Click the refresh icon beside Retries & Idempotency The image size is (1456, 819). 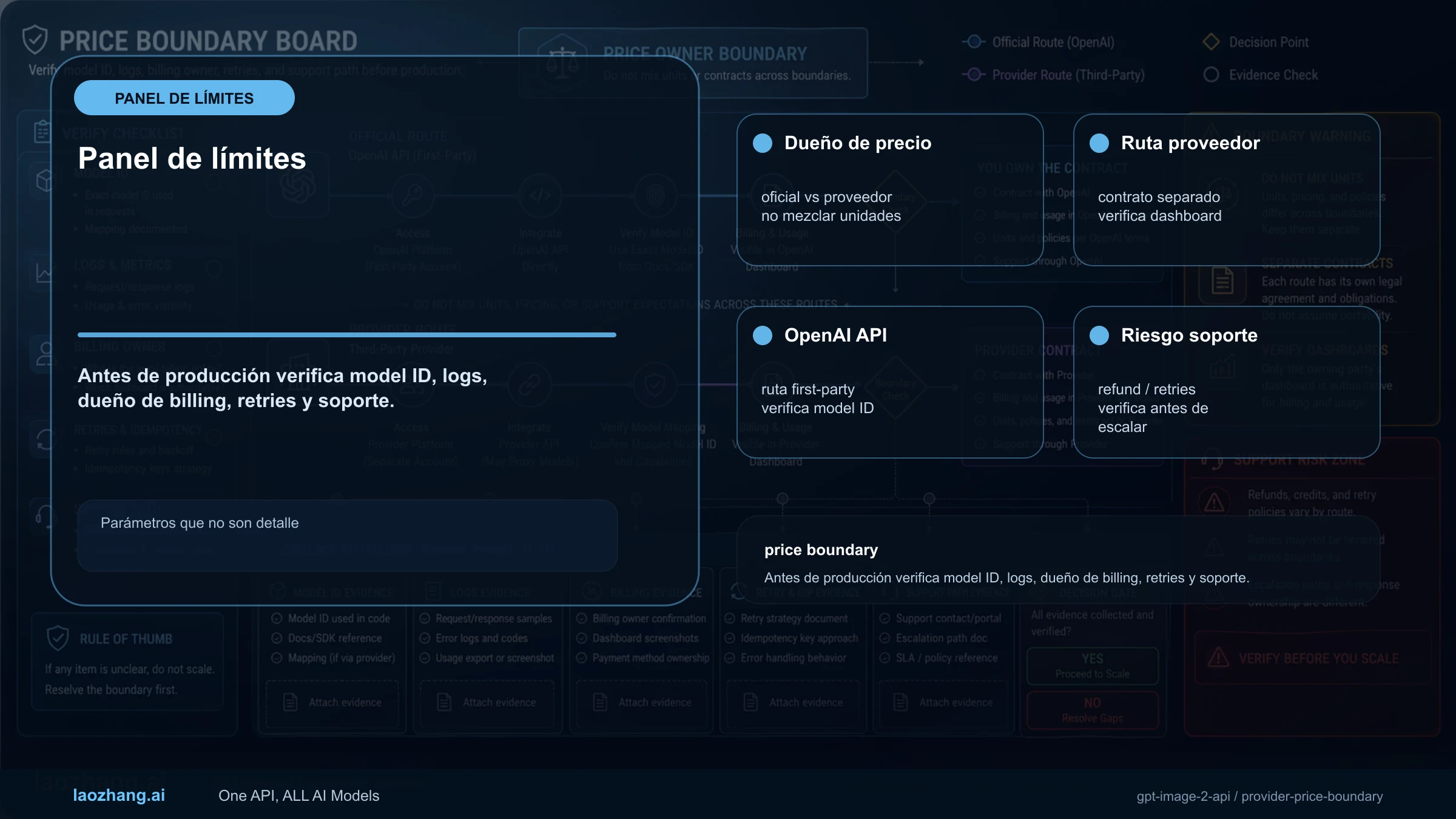(x=45, y=439)
